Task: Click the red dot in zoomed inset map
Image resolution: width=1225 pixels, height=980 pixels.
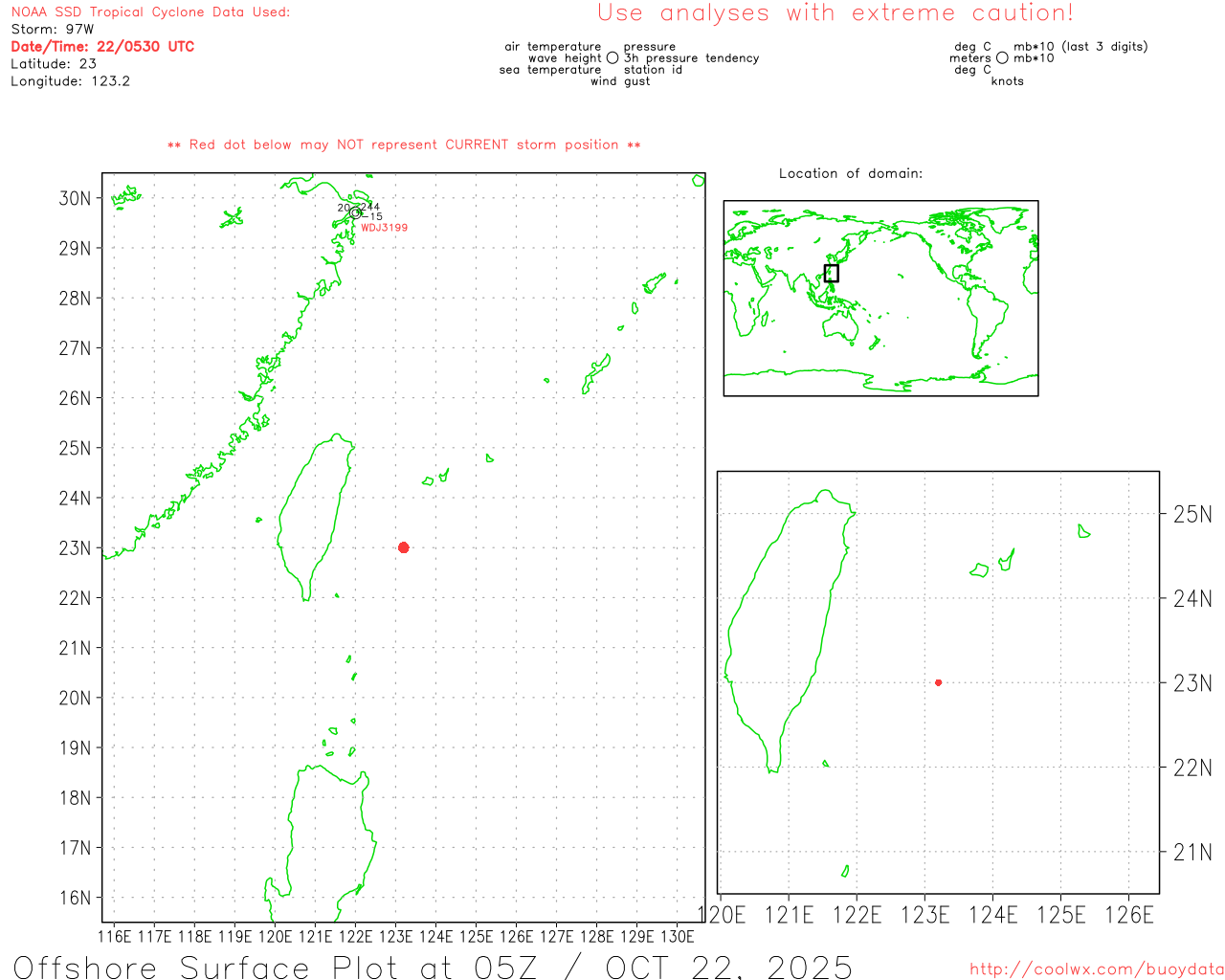Action: pos(938,682)
